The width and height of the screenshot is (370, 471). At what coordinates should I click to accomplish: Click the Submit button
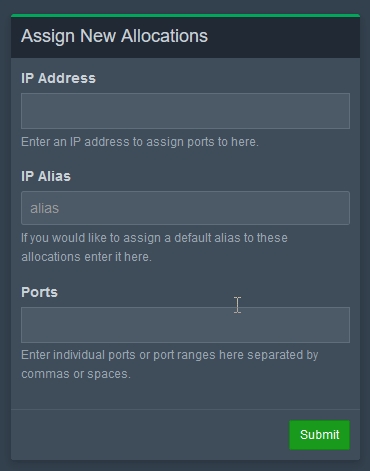(x=319, y=435)
